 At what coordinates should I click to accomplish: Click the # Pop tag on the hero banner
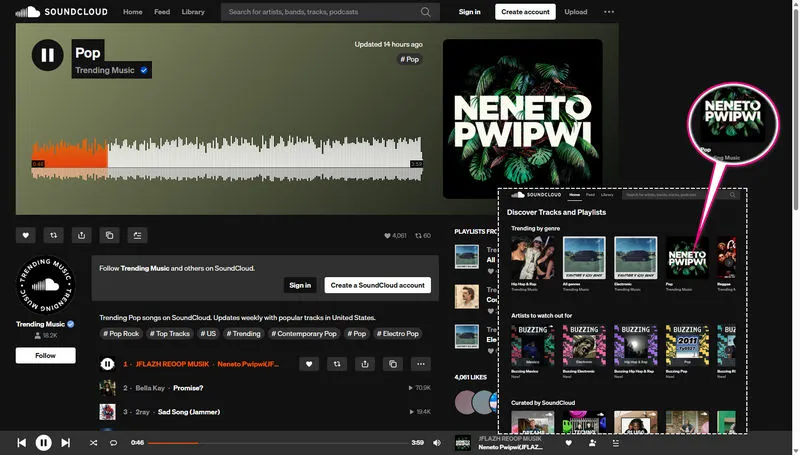[x=409, y=59]
